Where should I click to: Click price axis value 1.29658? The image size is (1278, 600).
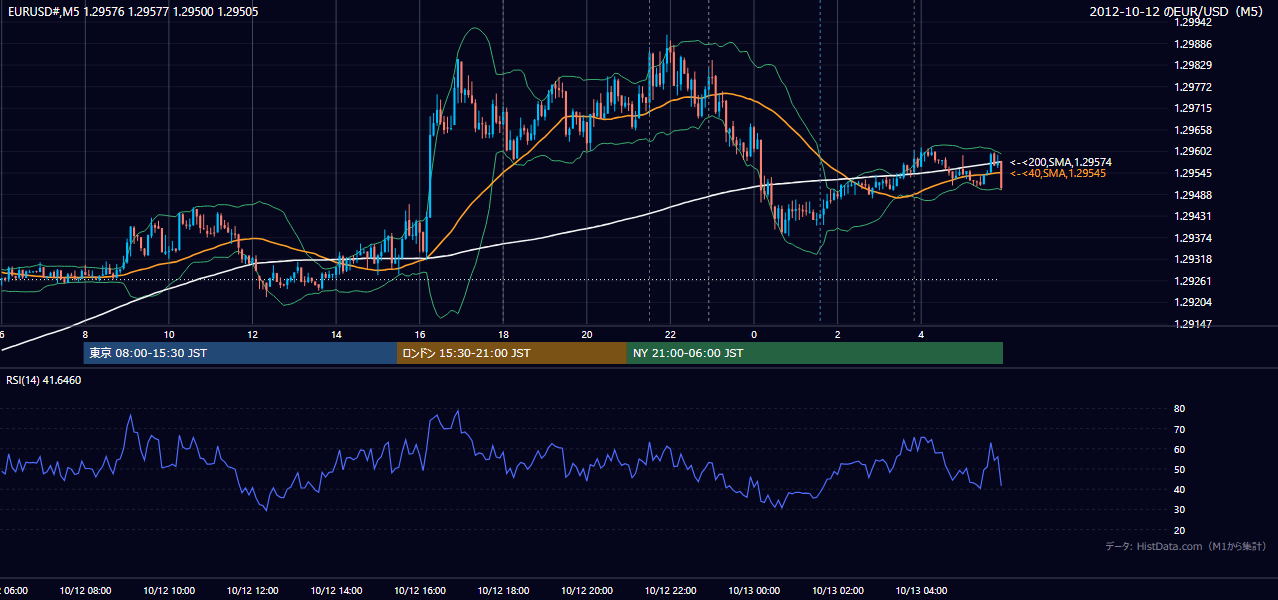click(1193, 130)
